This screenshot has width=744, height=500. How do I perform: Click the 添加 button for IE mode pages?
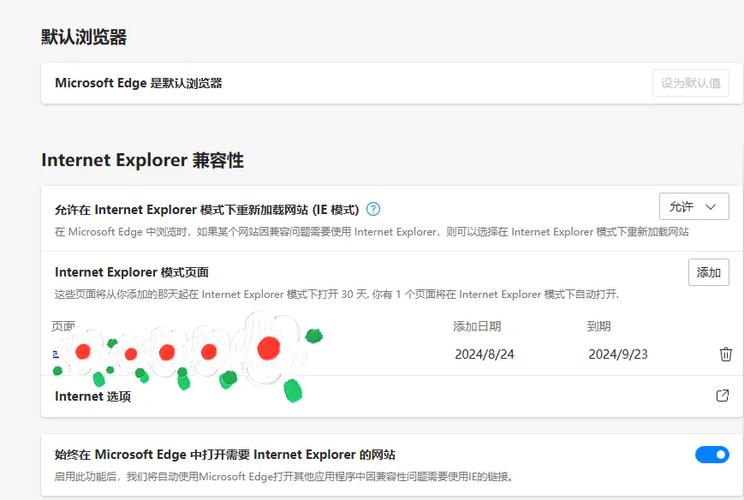pyautogui.click(x=708, y=272)
